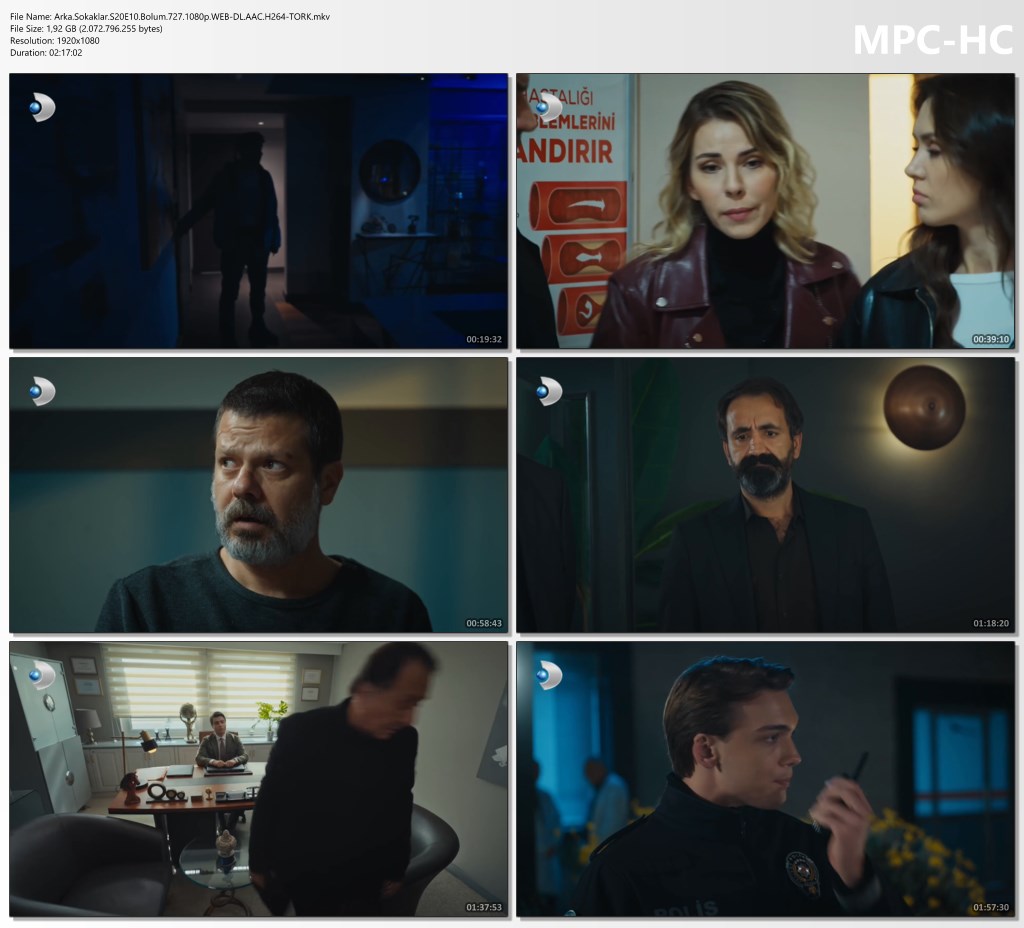Click the File Name line in the header
Screen dimensions: 1024x928
coord(170,17)
